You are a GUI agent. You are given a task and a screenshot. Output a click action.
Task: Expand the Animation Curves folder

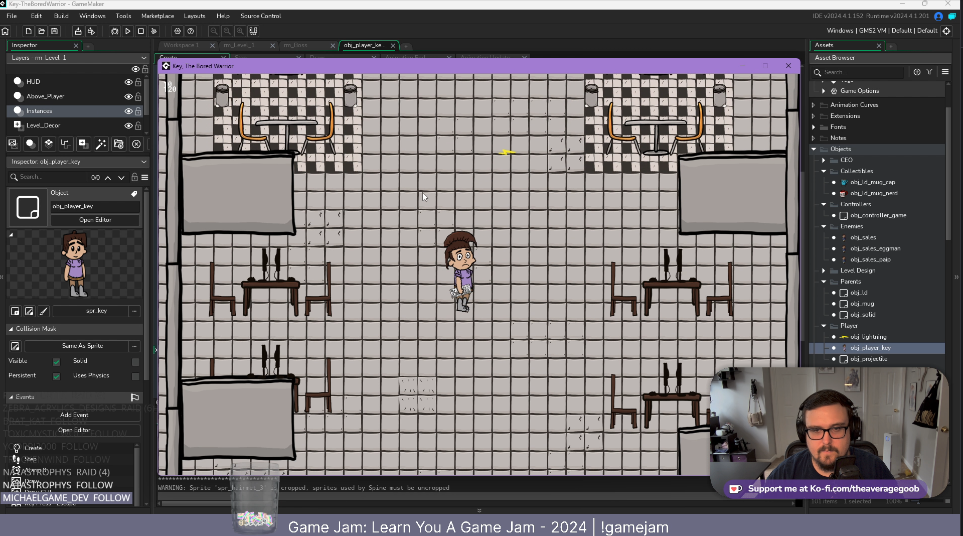coord(814,105)
